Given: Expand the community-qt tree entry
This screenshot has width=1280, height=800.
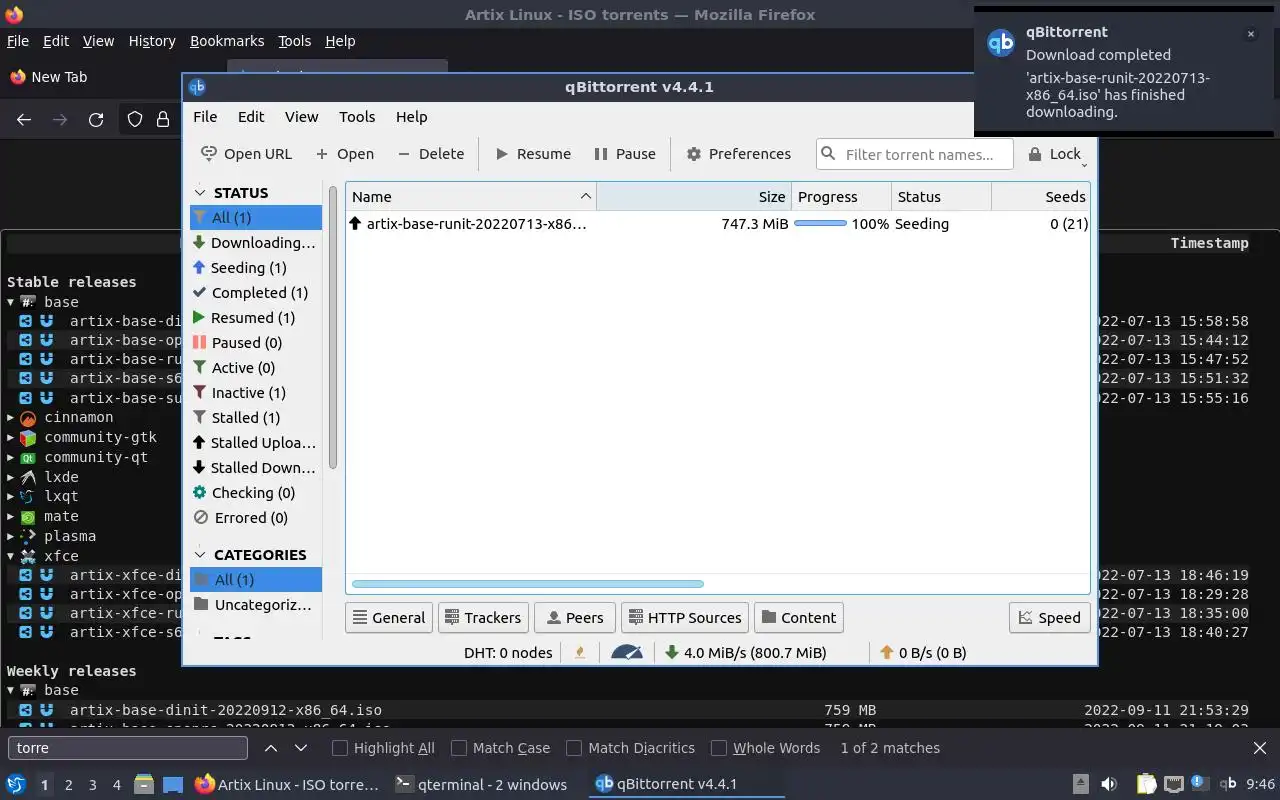Looking at the screenshot, I should (11, 457).
